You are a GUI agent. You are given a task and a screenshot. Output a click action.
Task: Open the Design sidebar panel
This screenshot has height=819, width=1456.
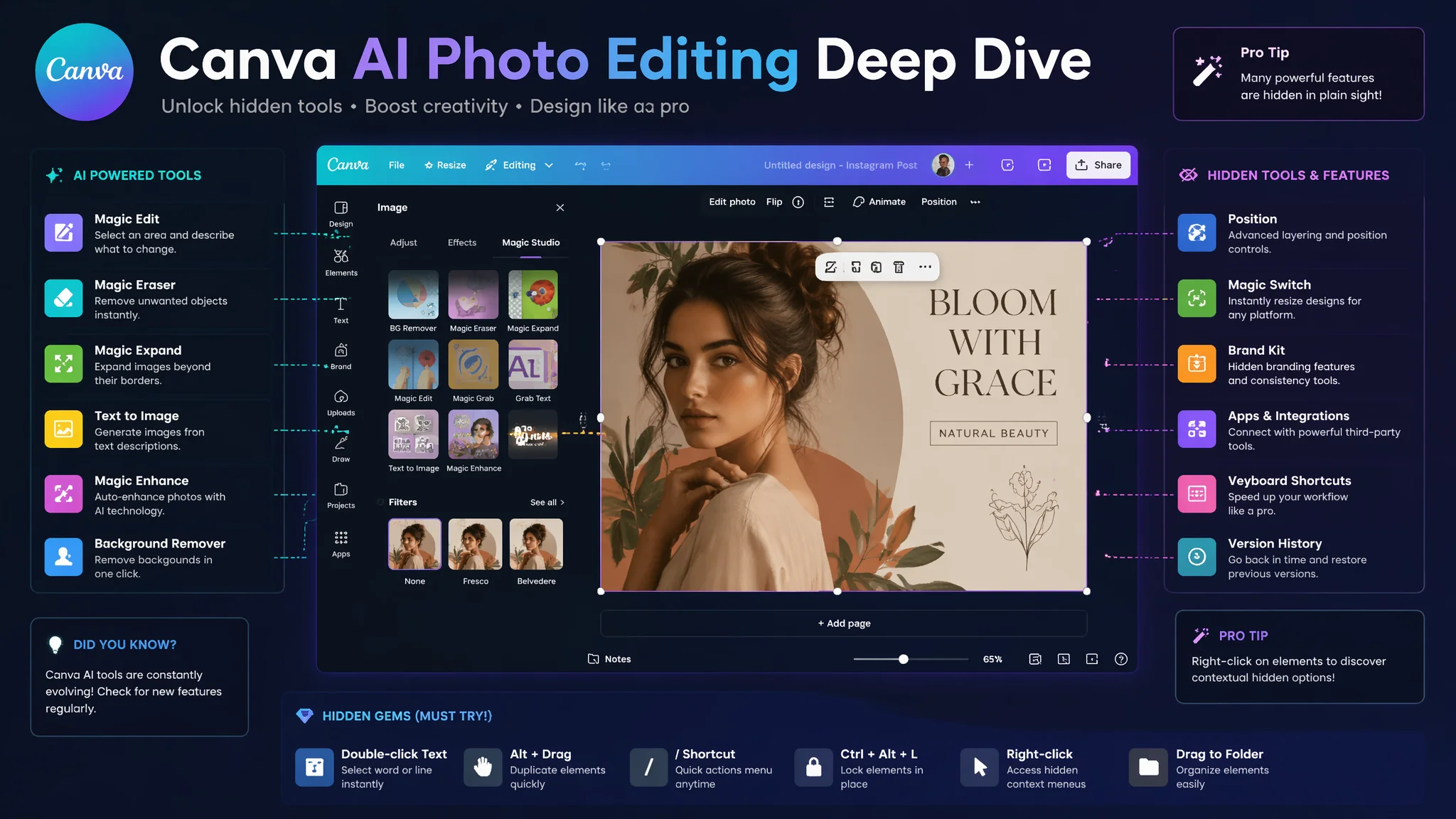(x=341, y=214)
